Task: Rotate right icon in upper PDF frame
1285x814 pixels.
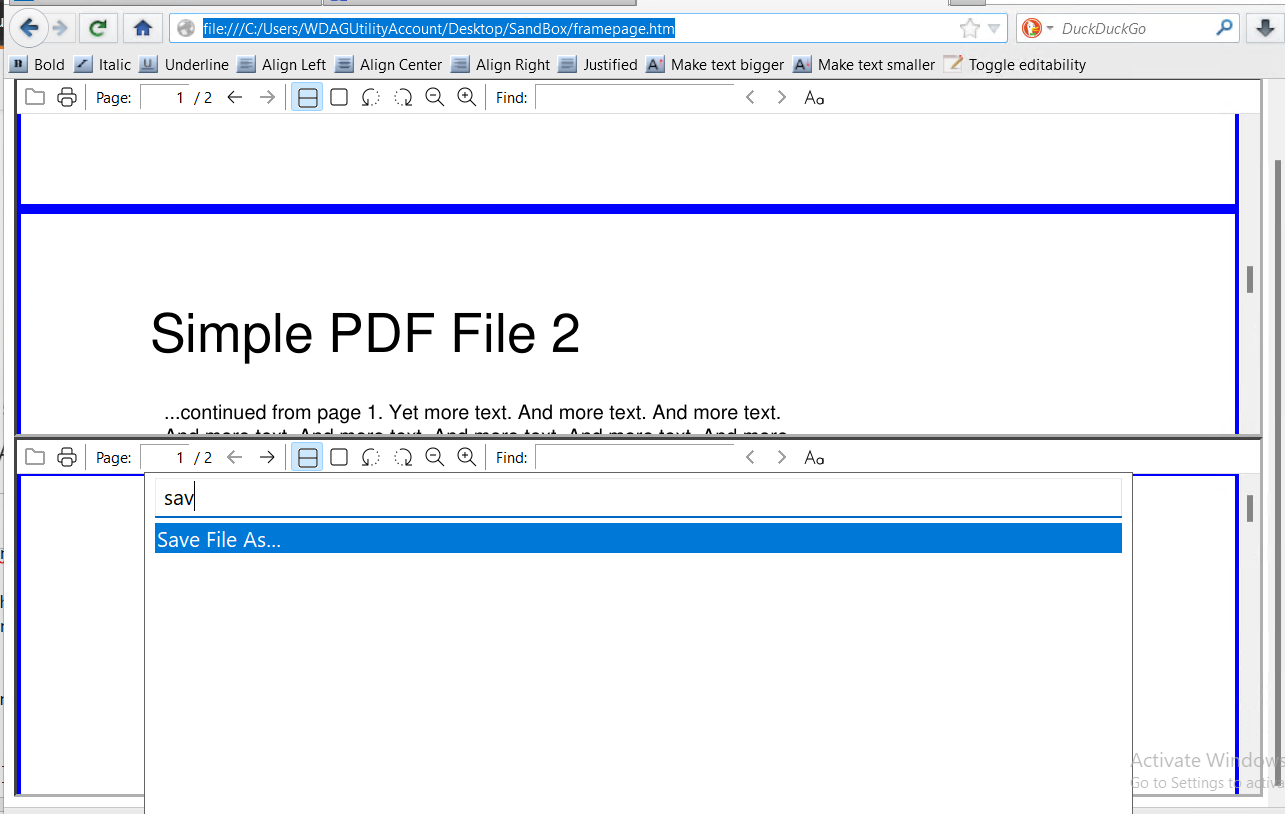Action: point(403,97)
